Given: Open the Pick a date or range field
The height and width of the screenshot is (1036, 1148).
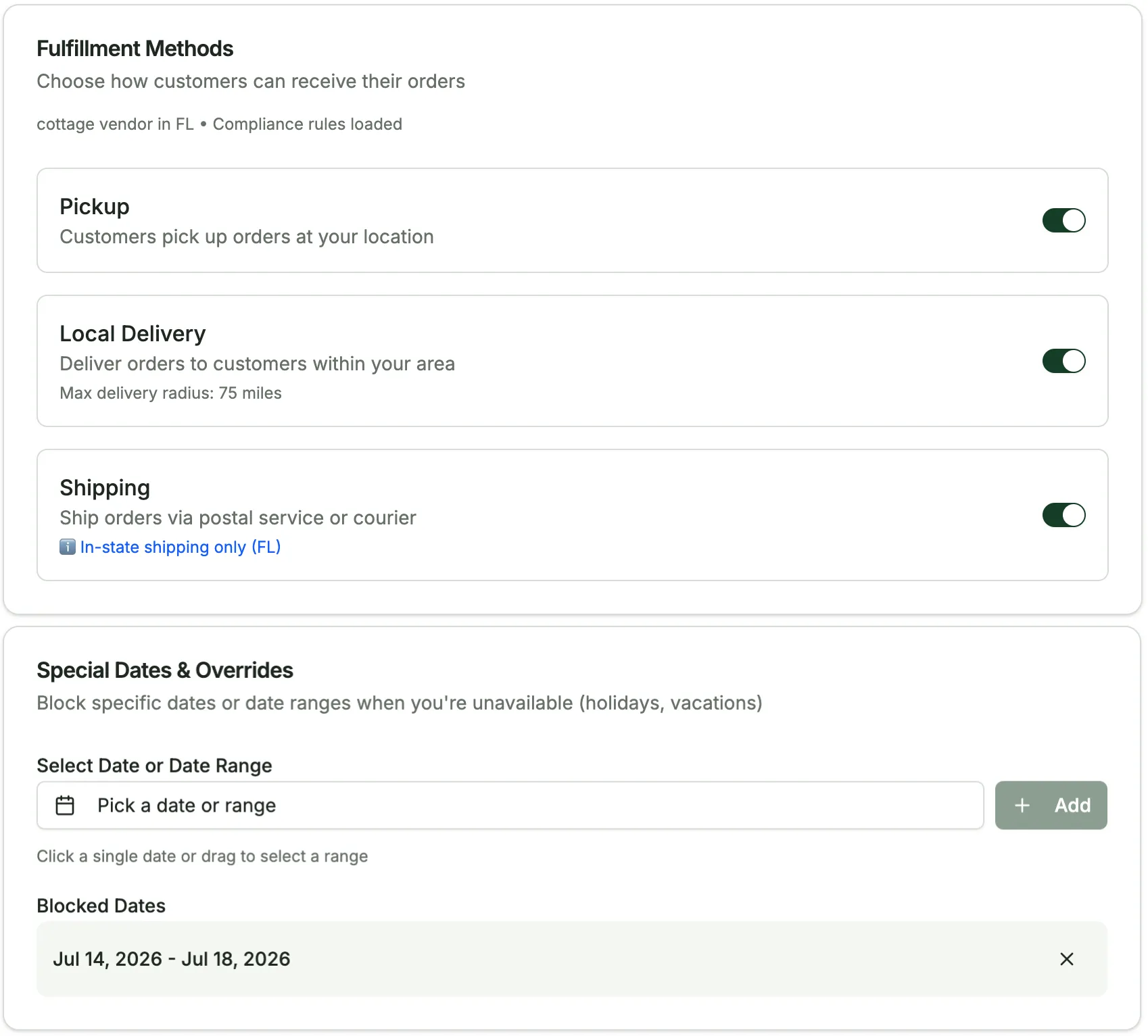Looking at the screenshot, I should [510, 806].
